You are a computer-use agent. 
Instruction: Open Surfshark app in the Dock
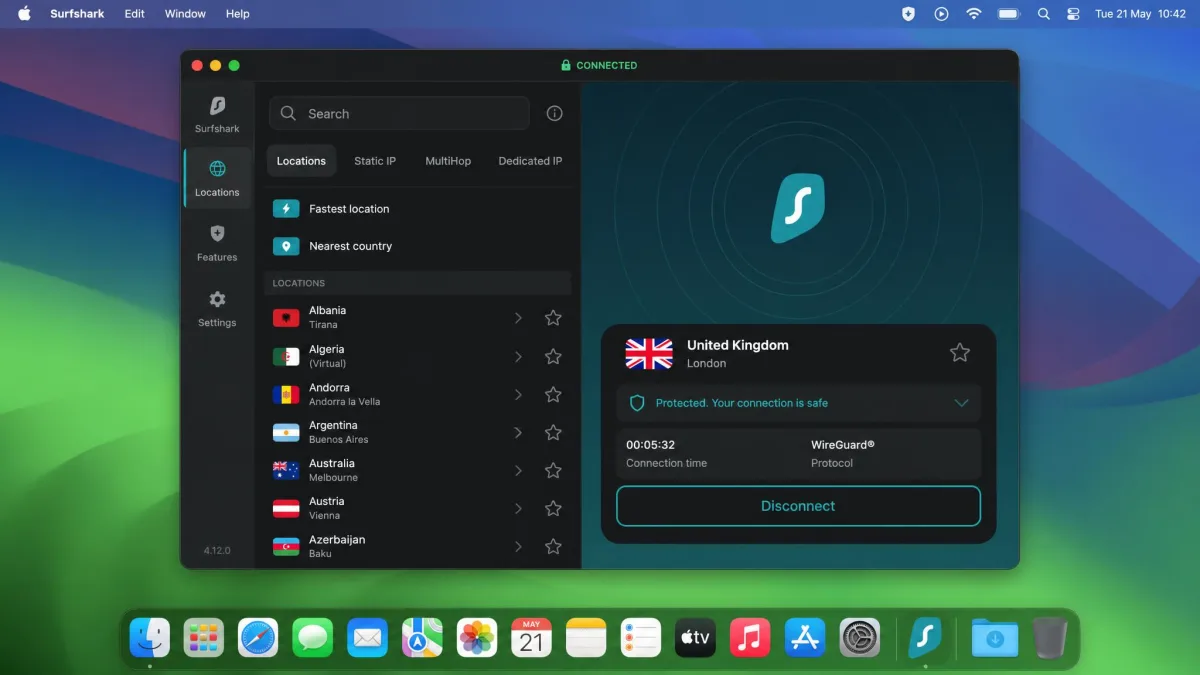(x=925, y=637)
